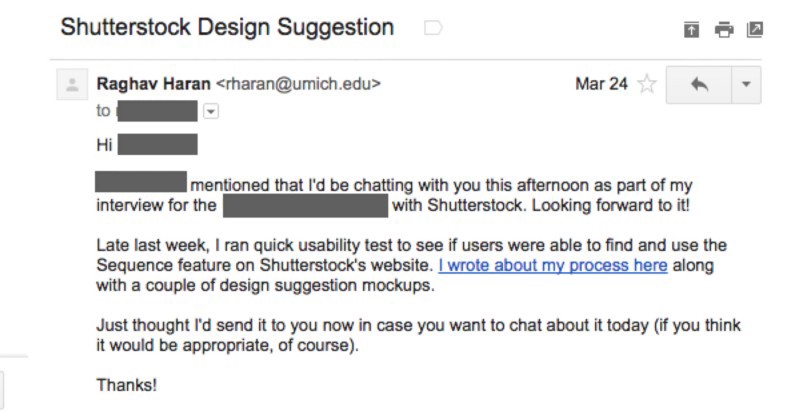
Task: Click the redacted name before "mentioned"
Action: pos(141,182)
